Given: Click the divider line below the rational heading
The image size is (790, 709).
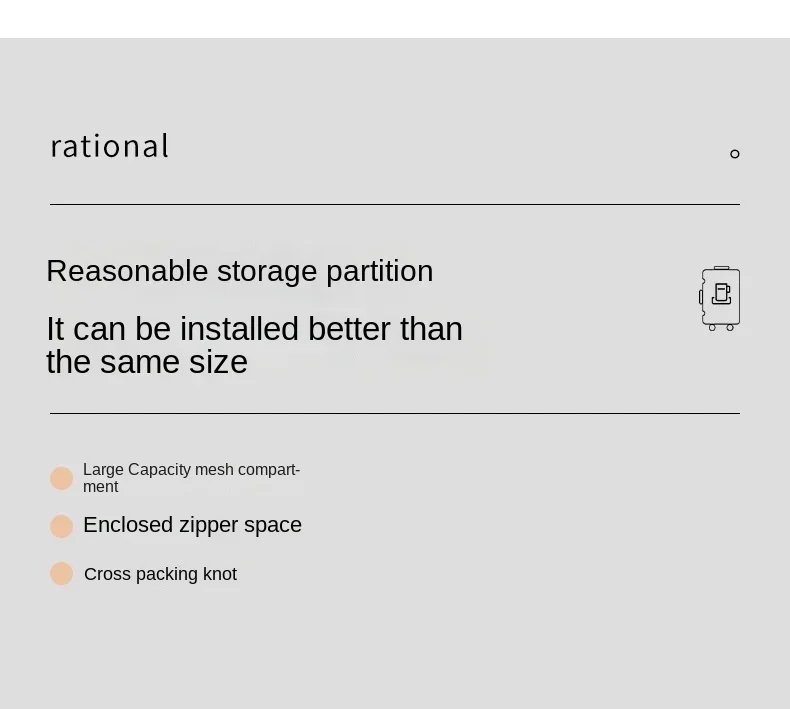Looking at the screenshot, I should tap(394, 204).
